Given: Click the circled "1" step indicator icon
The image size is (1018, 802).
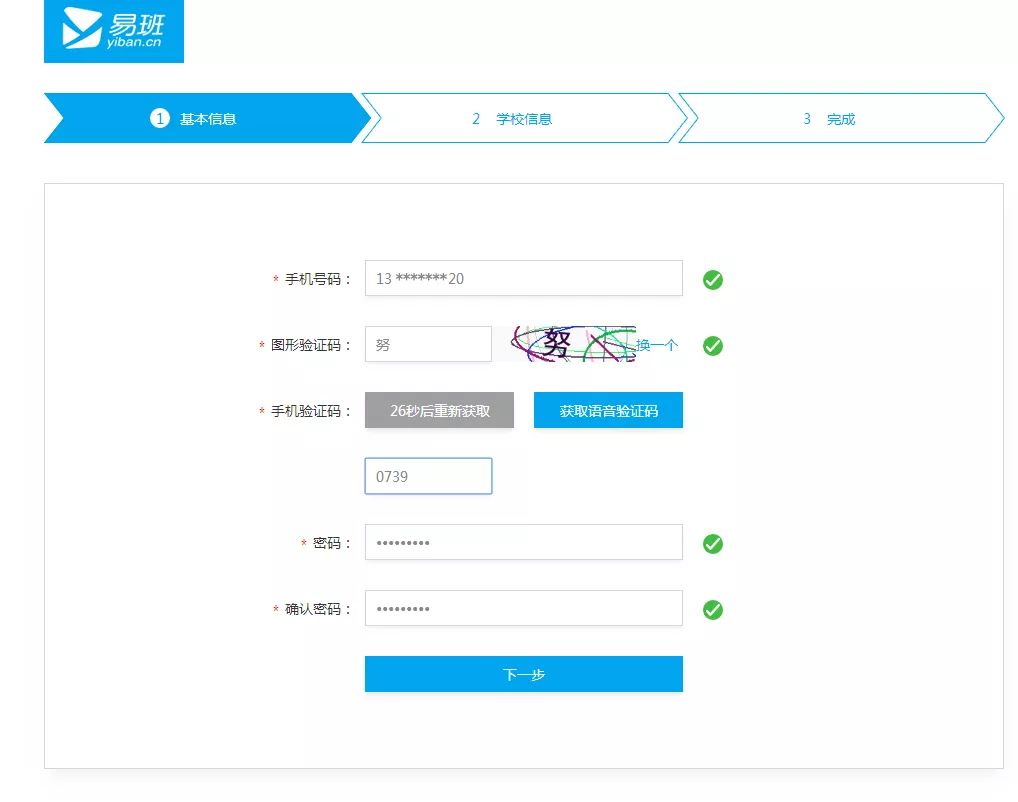Looking at the screenshot, I should point(158,118).
